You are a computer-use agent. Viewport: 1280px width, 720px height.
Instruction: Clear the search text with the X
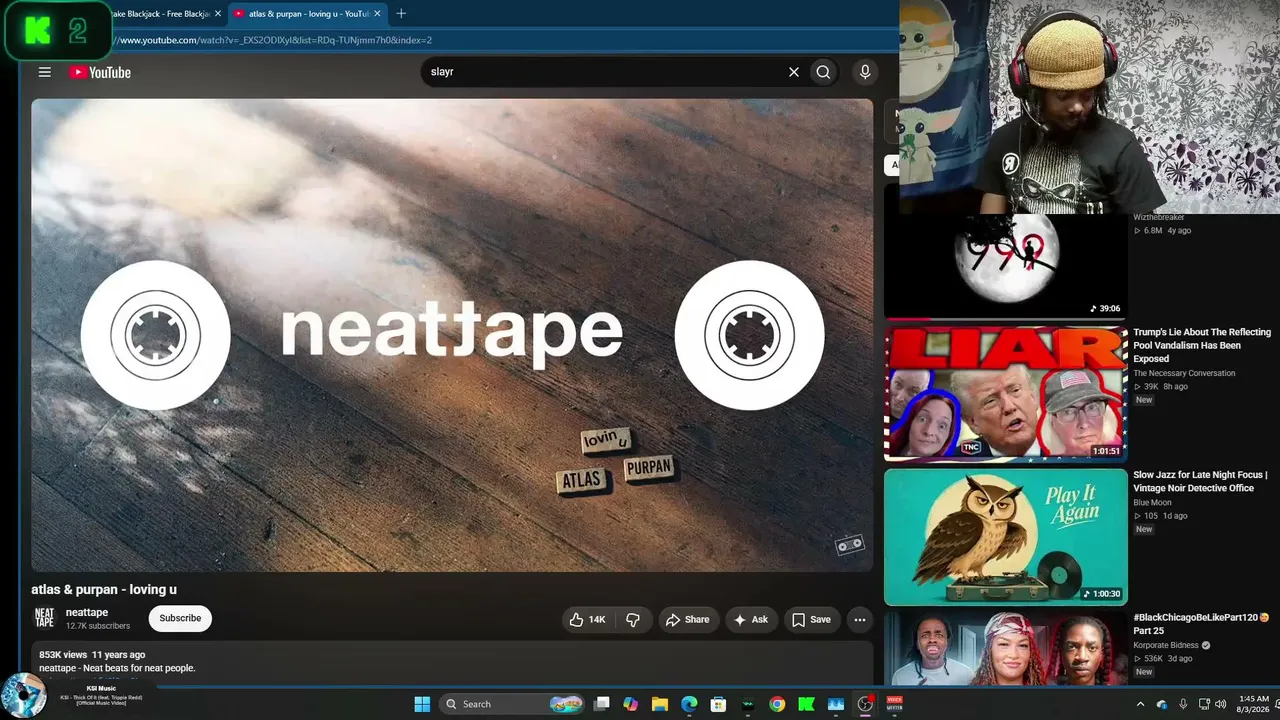point(794,72)
